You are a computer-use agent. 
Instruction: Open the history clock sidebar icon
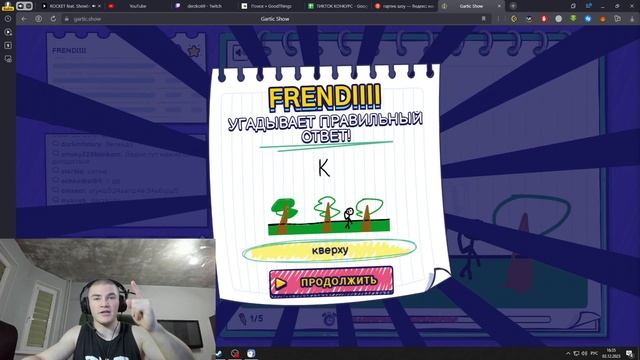8,19
